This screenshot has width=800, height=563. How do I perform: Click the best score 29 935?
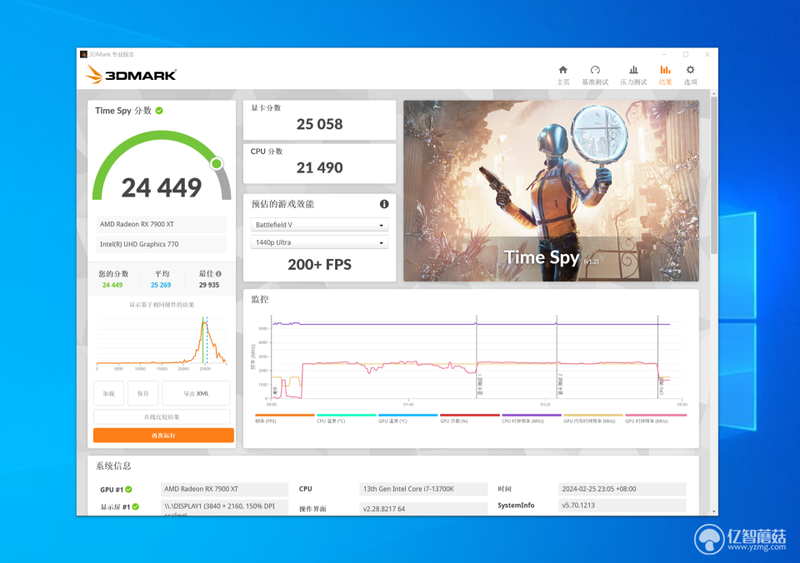[x=209, y=285]
